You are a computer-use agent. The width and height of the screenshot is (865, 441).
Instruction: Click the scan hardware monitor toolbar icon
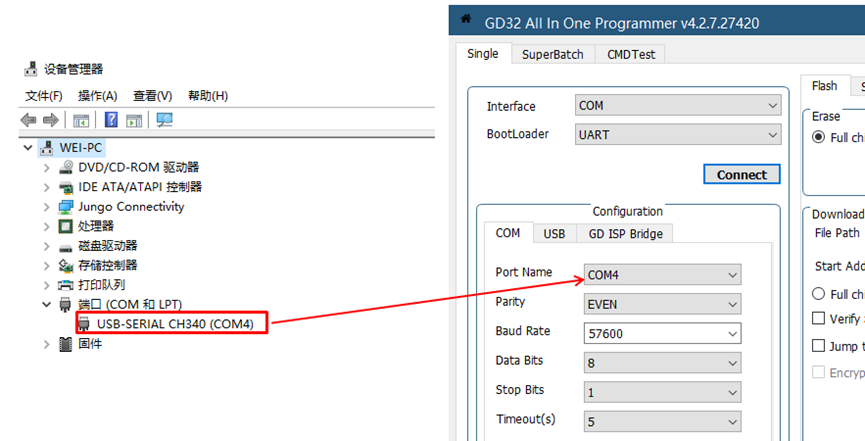pyautogui.click(x=164, y=120)
